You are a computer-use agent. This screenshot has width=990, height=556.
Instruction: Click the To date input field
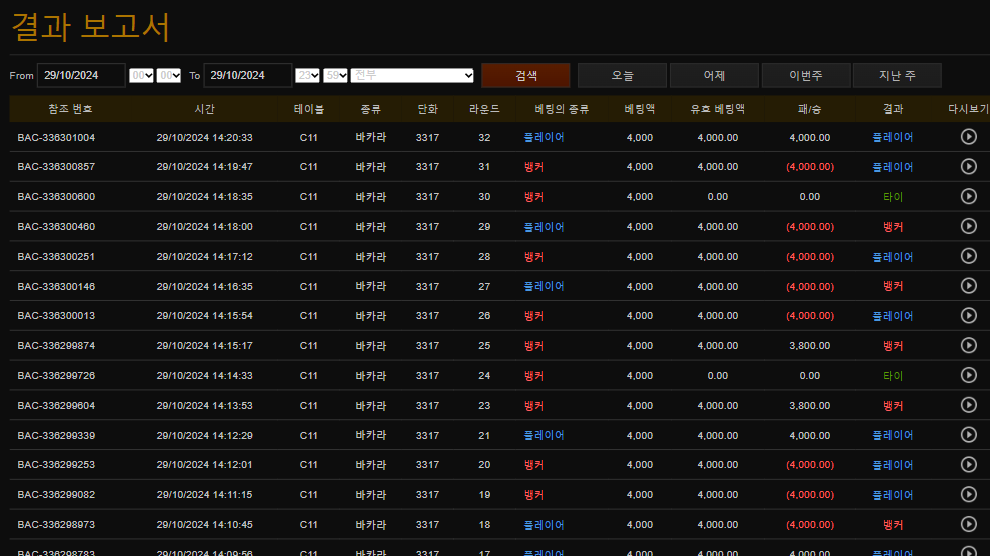pos(248,76)
